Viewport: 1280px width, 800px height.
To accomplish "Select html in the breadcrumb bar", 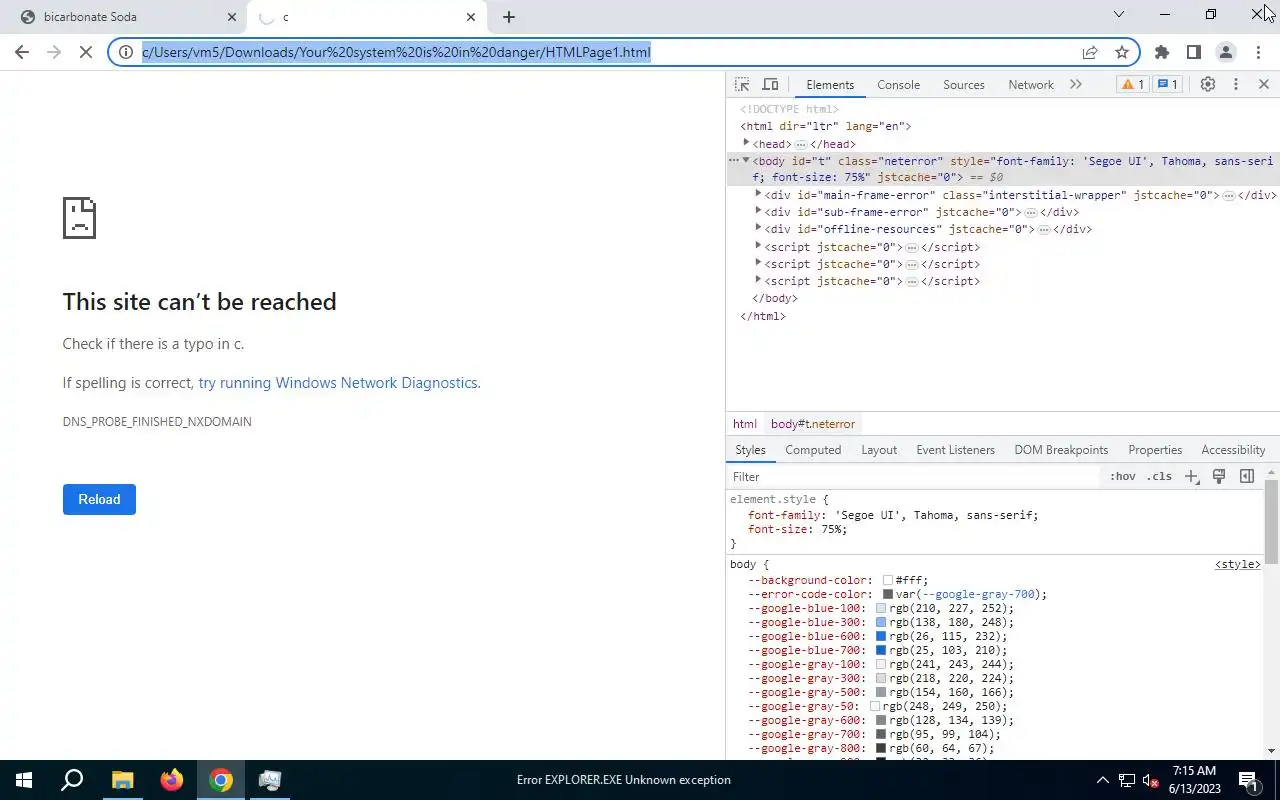I will coord(745,424).
